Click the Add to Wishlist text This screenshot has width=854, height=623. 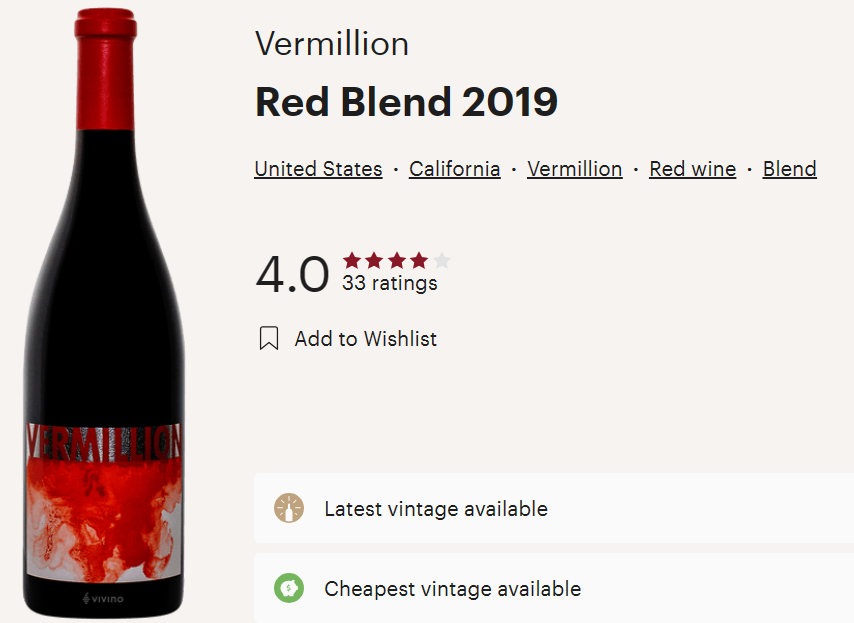coord(365,339)
